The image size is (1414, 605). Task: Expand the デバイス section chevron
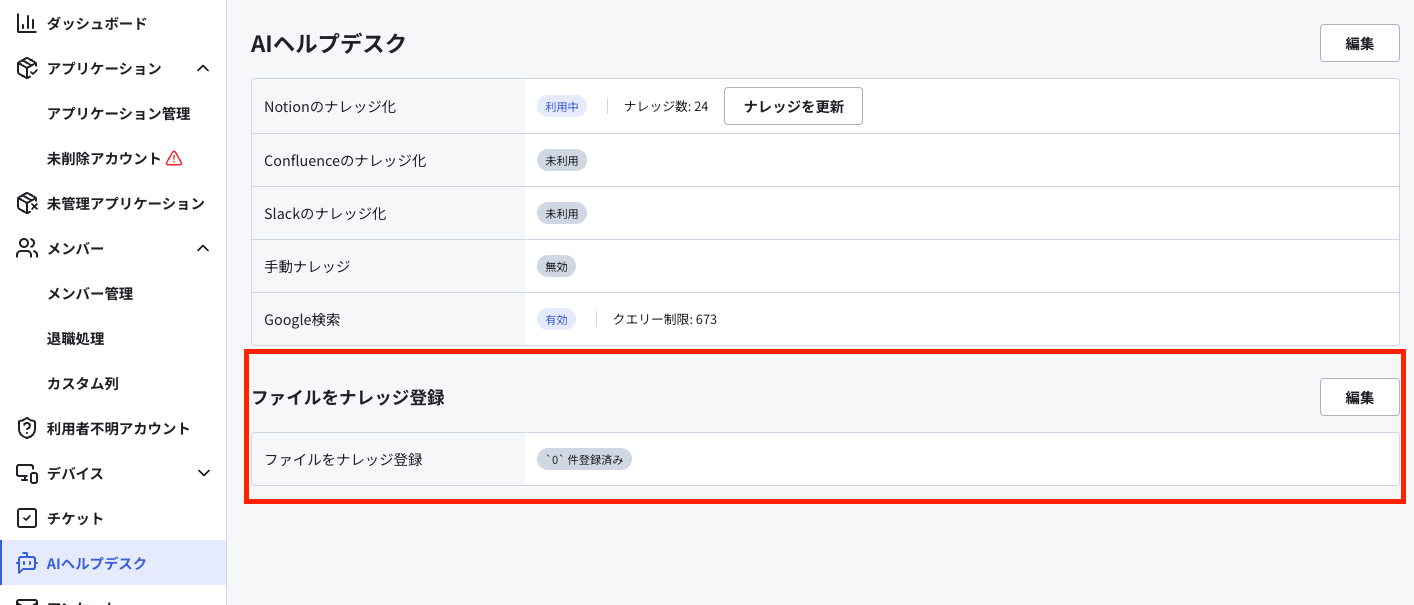pyautogui.click(x=203, y=473)
